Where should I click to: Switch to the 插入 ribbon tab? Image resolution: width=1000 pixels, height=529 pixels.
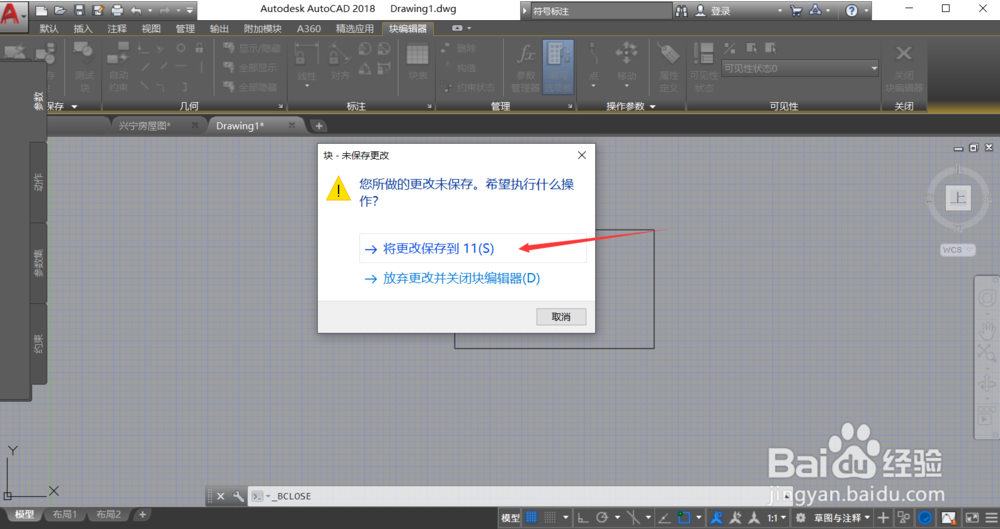83,29
